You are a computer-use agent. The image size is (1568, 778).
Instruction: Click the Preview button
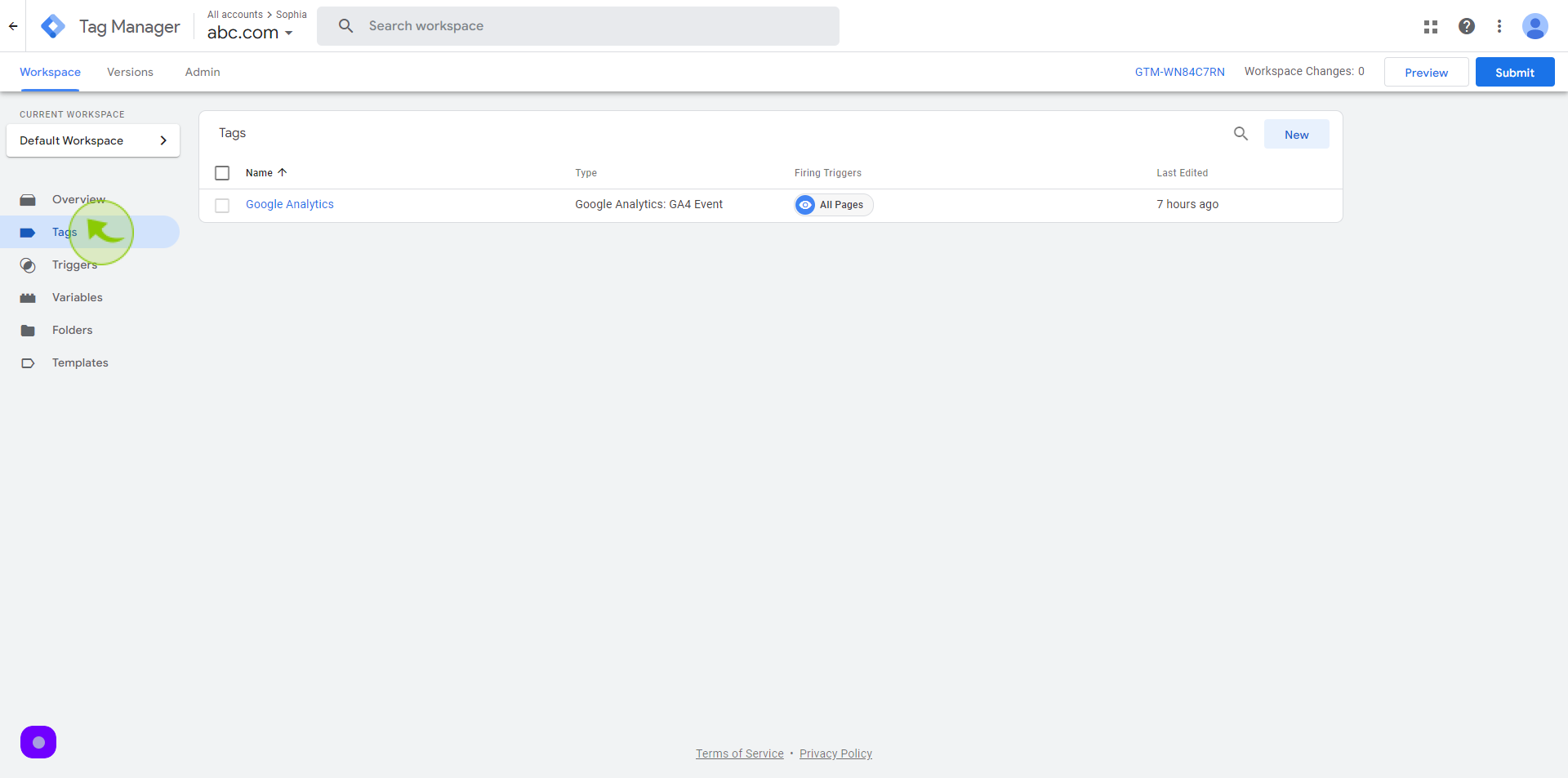[1426, 72]
